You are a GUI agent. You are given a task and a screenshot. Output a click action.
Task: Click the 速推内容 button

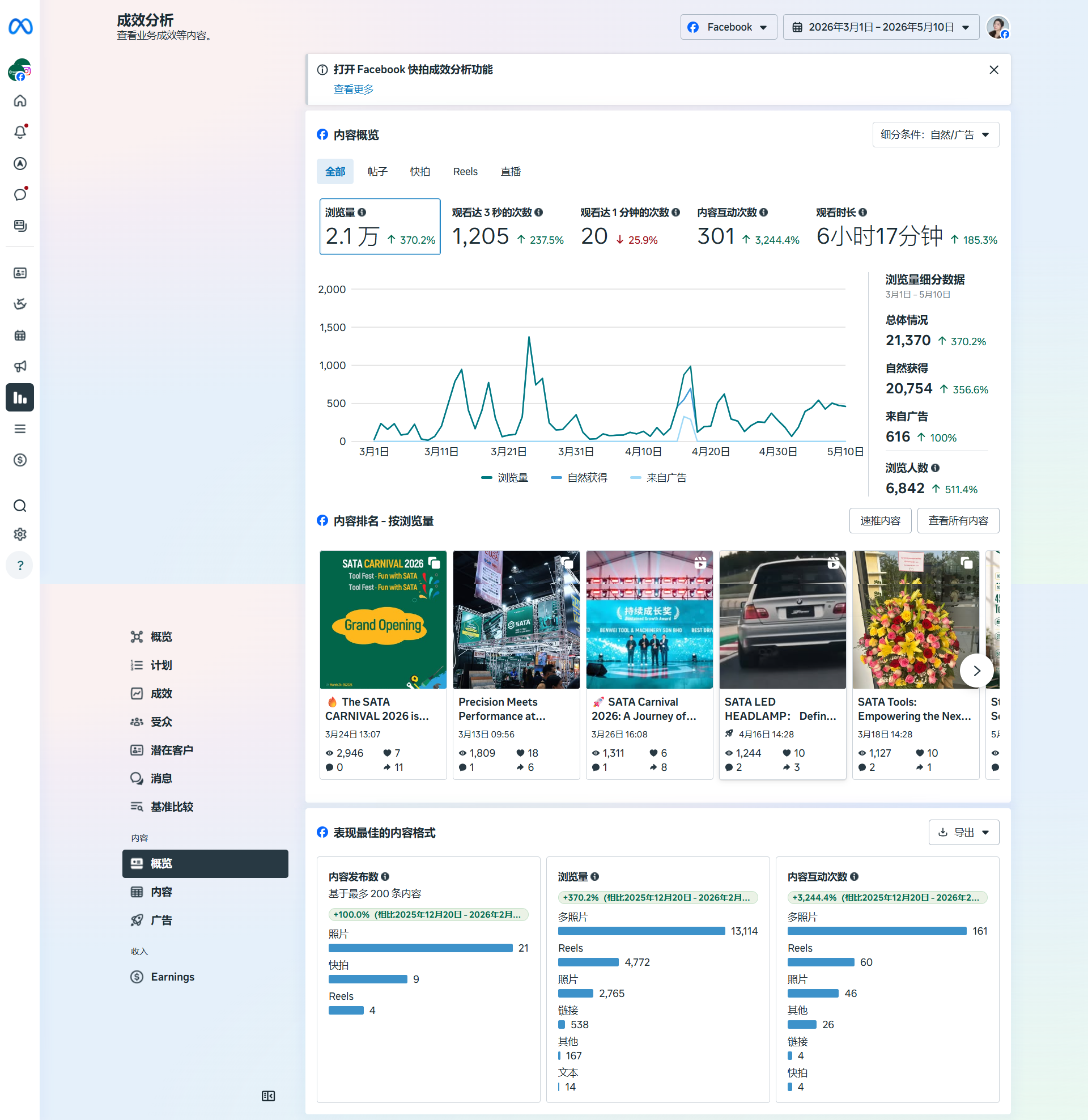point(880,520)
